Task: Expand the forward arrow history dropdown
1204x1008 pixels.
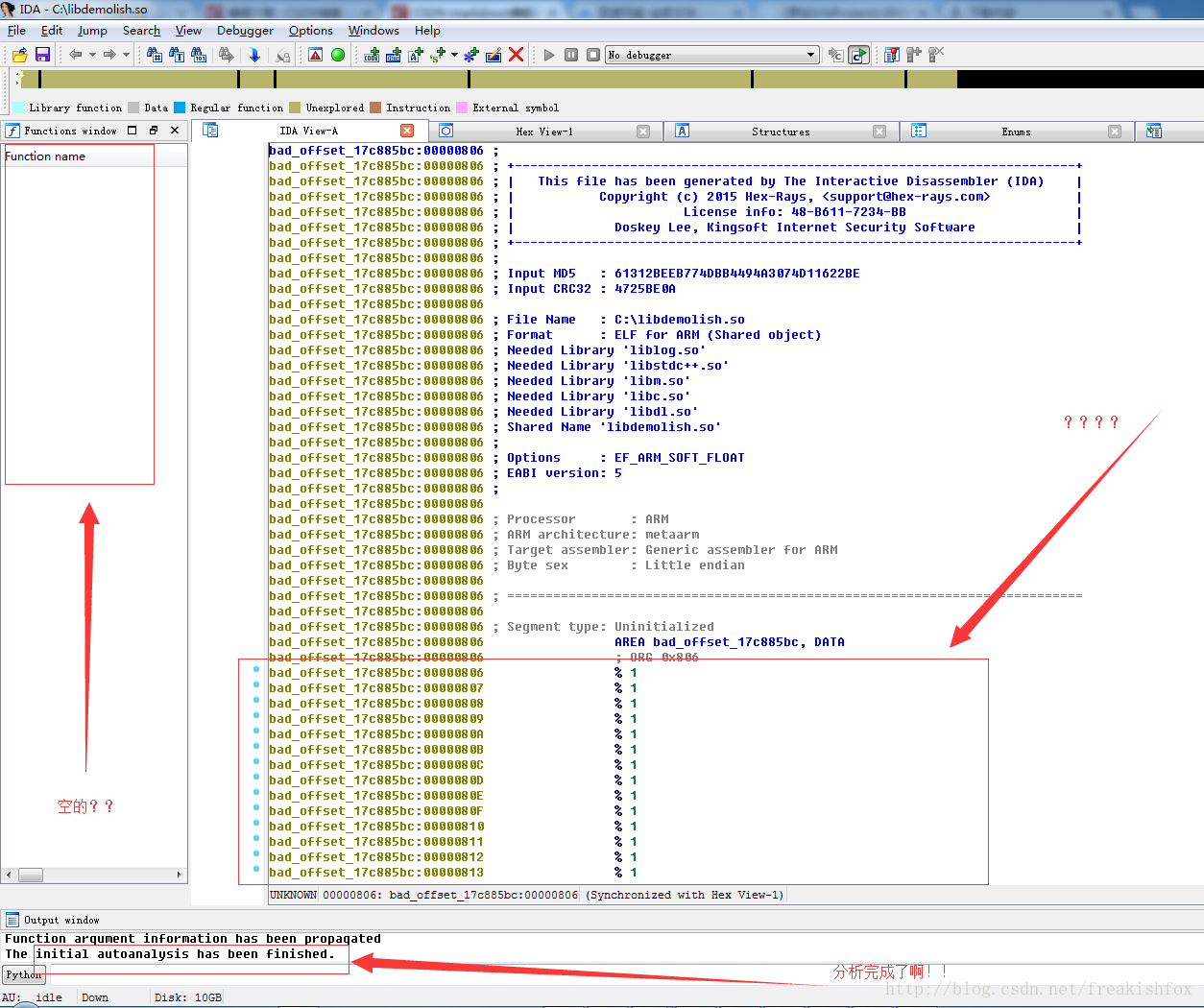Action: point(126,55)
